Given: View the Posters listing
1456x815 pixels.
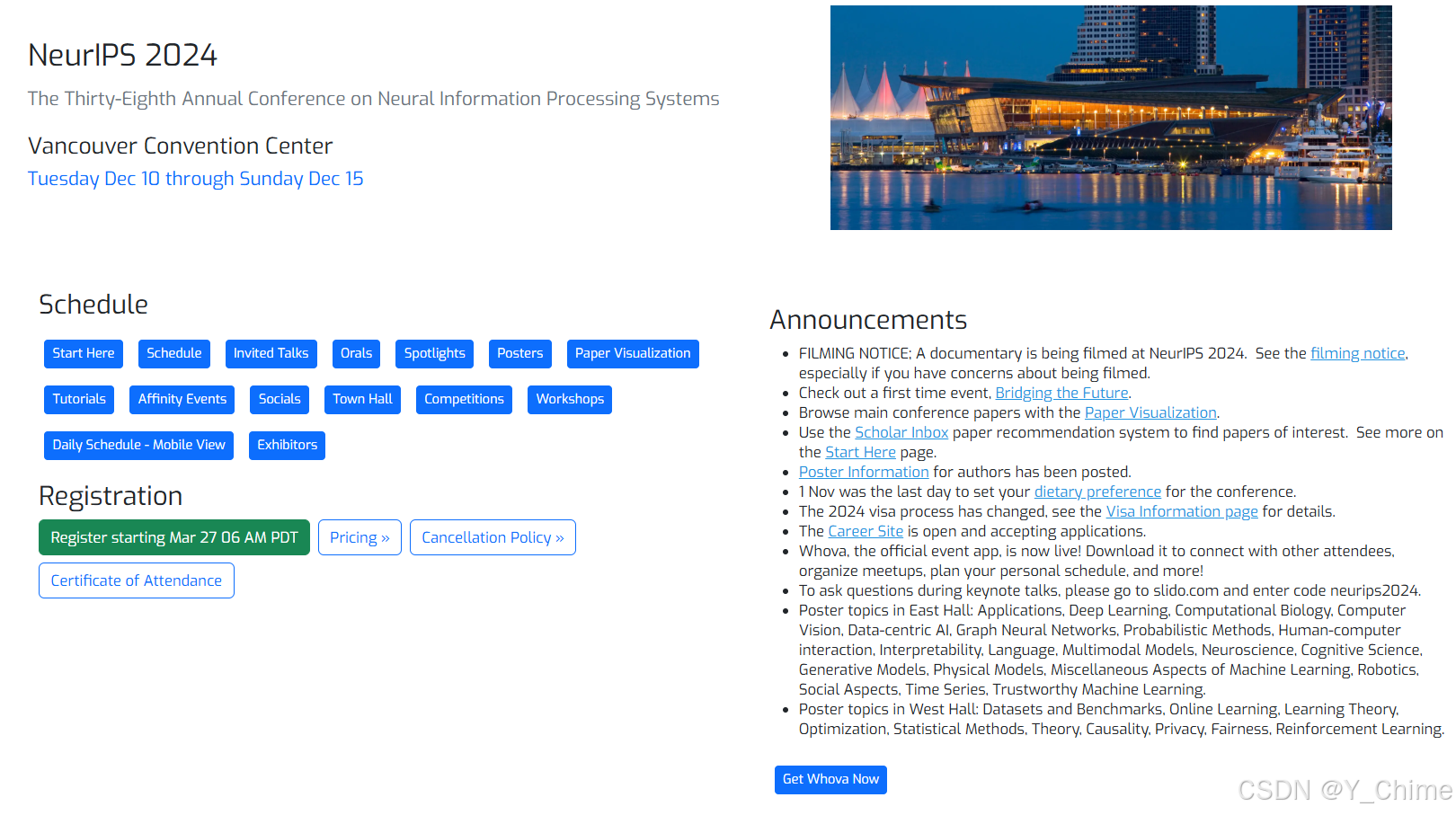Looking at the screenshot, I should point(520,353).
